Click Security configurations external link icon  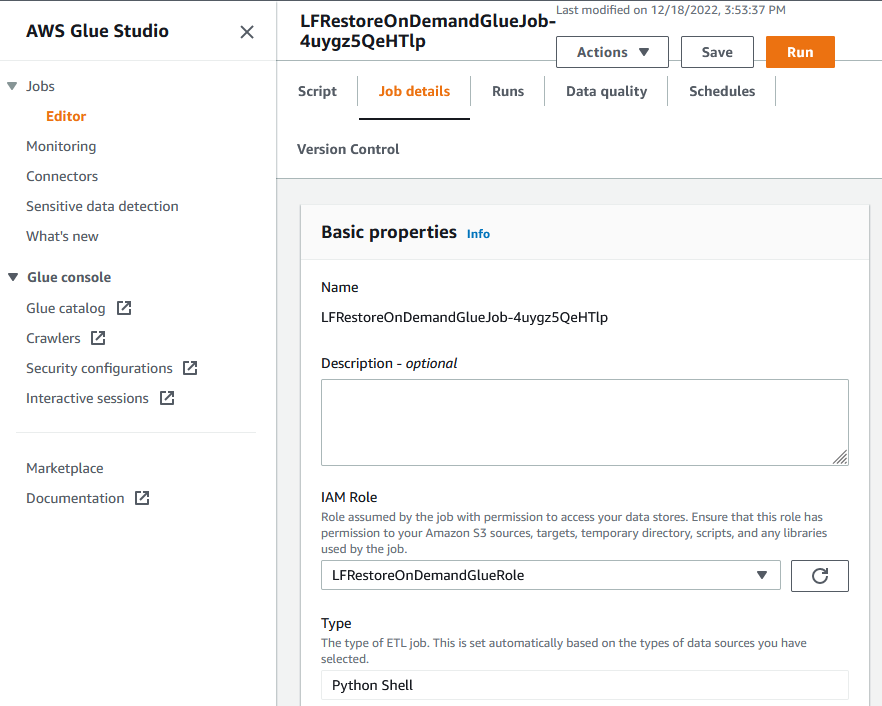pyautogui.click(x=190, y=368)
